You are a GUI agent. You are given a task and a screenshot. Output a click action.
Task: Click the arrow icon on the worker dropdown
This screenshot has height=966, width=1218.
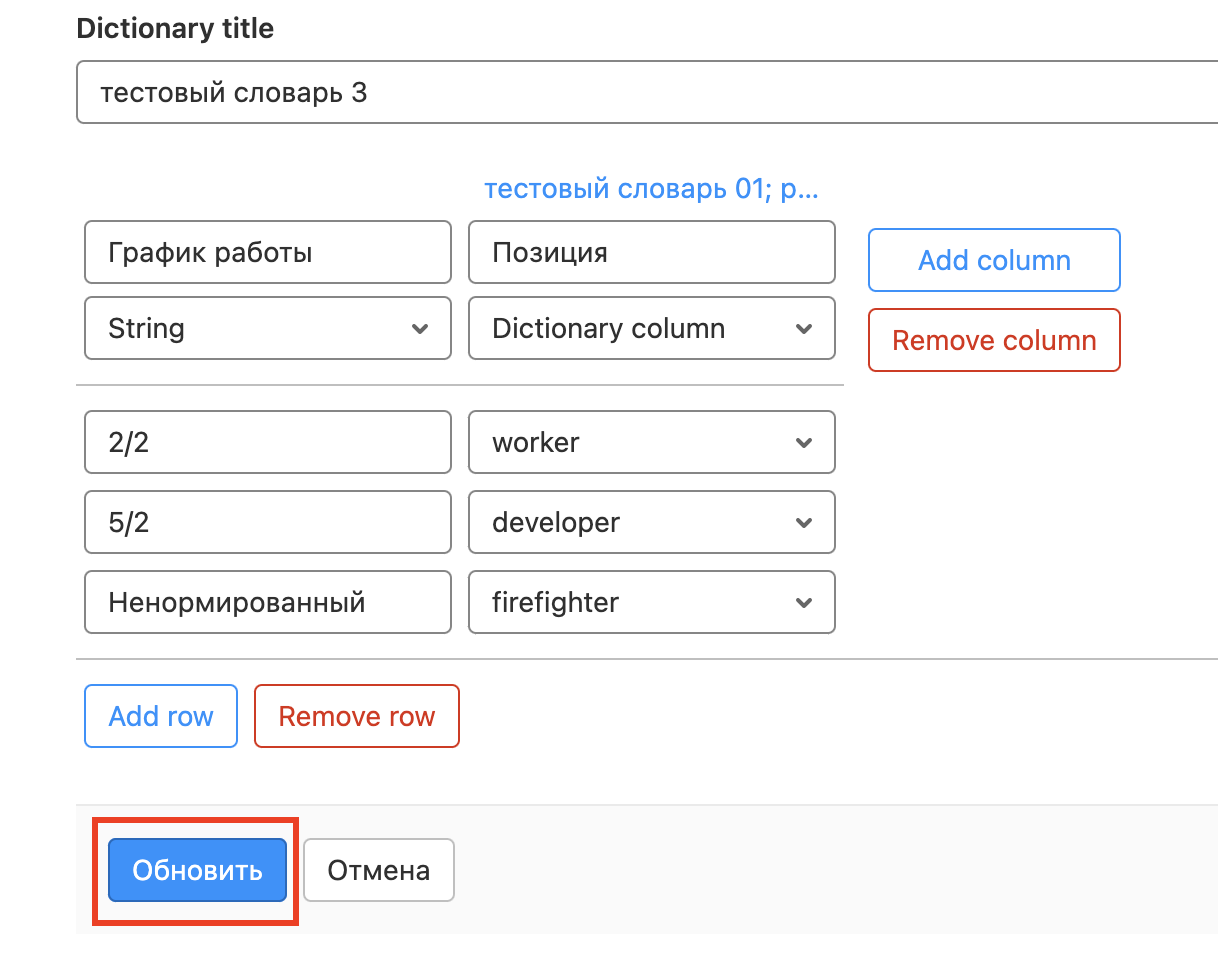[x=803, y=443]
